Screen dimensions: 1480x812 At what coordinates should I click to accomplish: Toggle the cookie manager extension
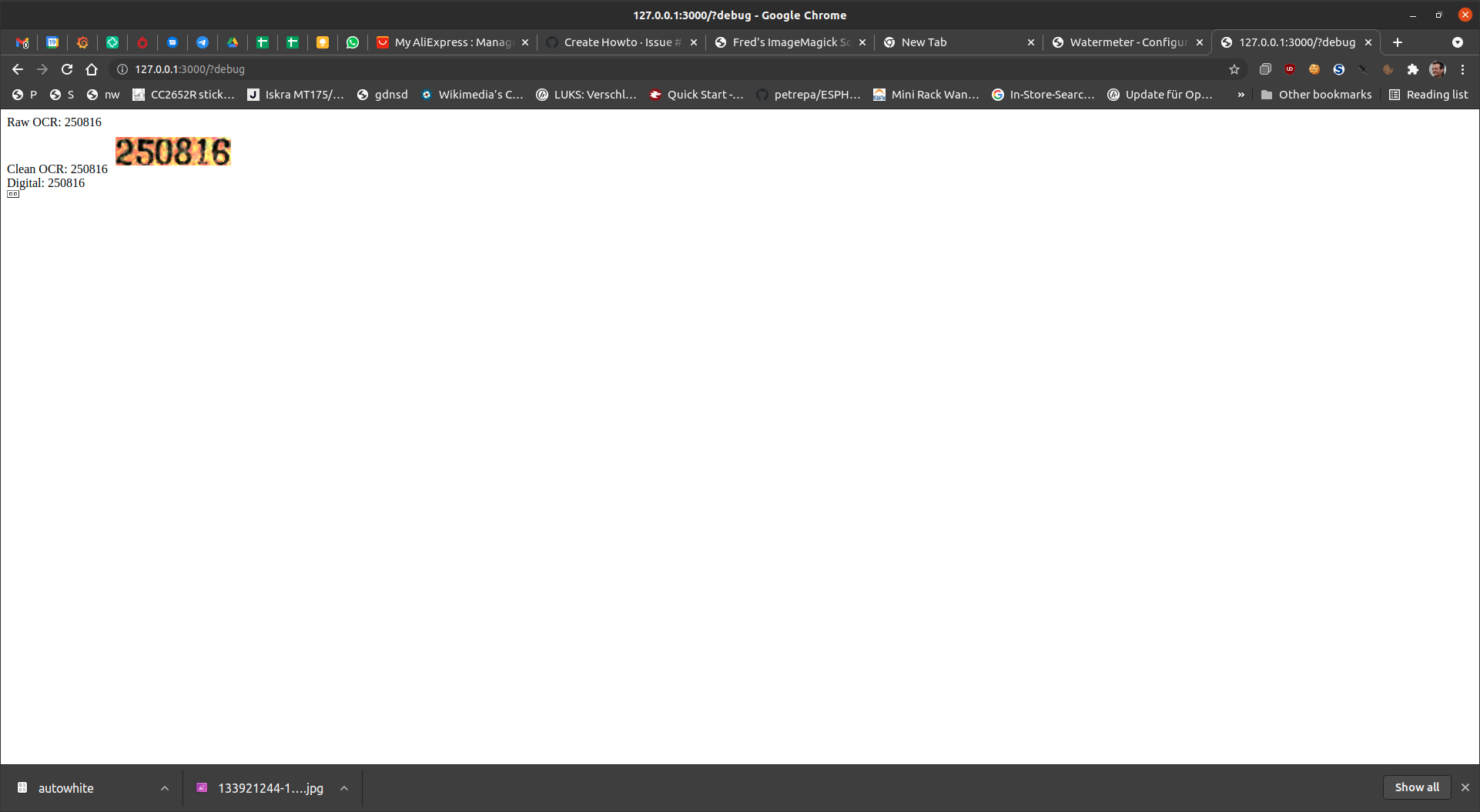tap(1314, 69)
